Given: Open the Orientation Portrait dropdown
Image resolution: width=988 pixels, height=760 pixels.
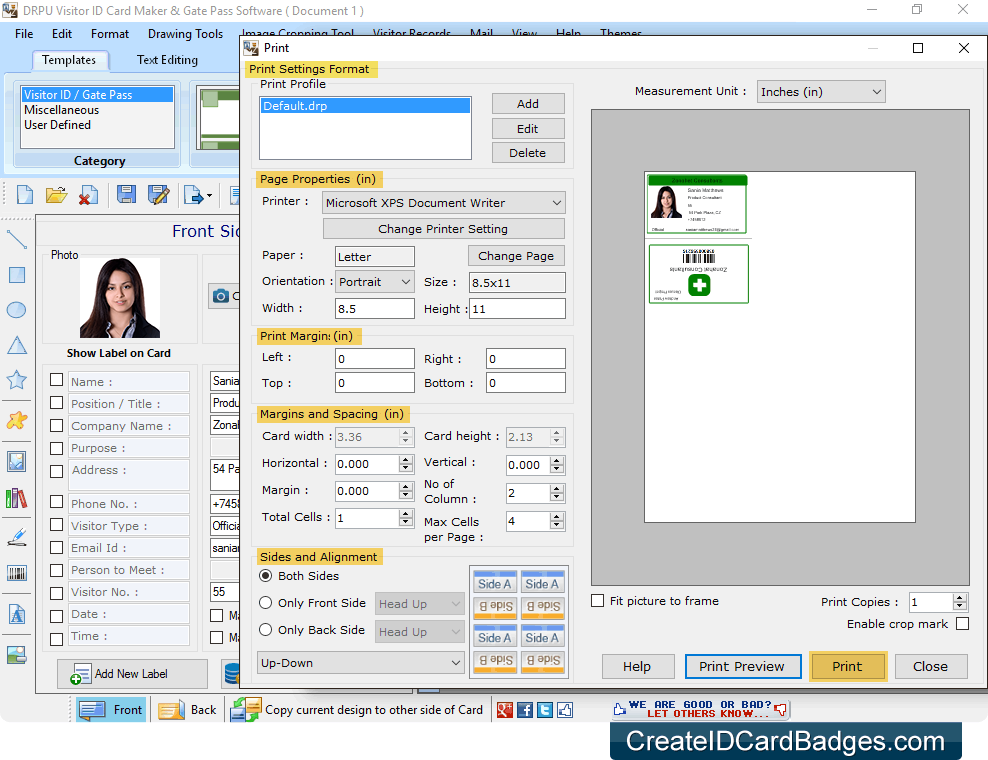Looking at the screenshot, I should point(375,282).
